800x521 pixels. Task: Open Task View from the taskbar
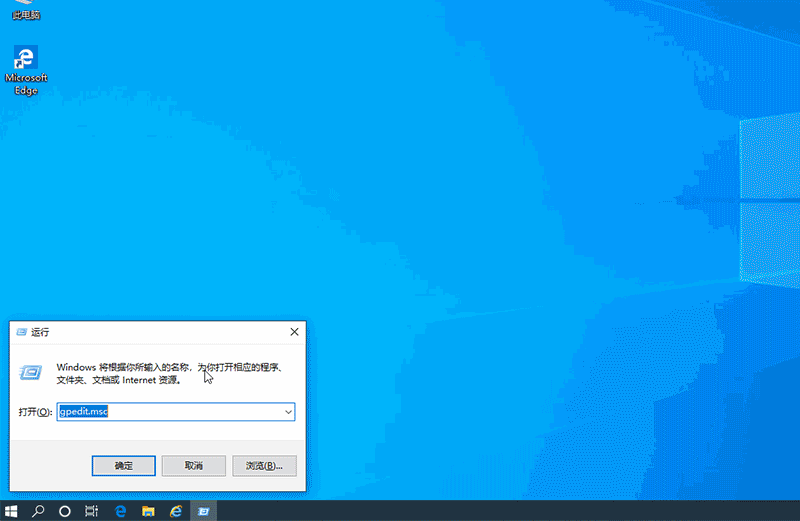[91, 510]
